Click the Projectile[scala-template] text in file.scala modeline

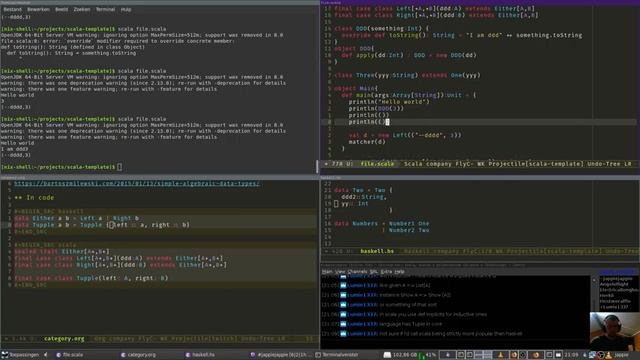click(x=536, y=164)
